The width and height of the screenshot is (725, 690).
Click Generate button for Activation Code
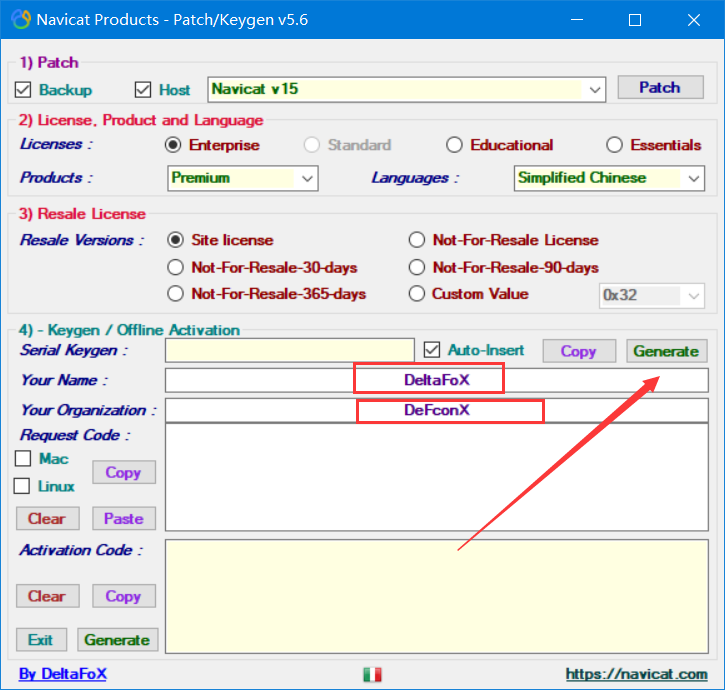point(117,640)
